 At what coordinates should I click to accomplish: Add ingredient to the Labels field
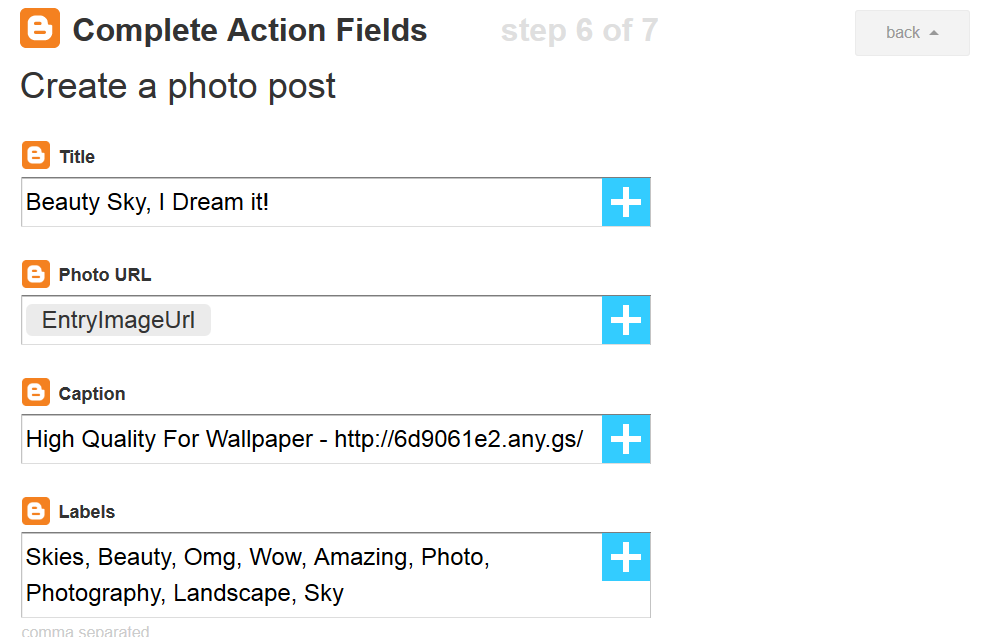click(626, 557)
